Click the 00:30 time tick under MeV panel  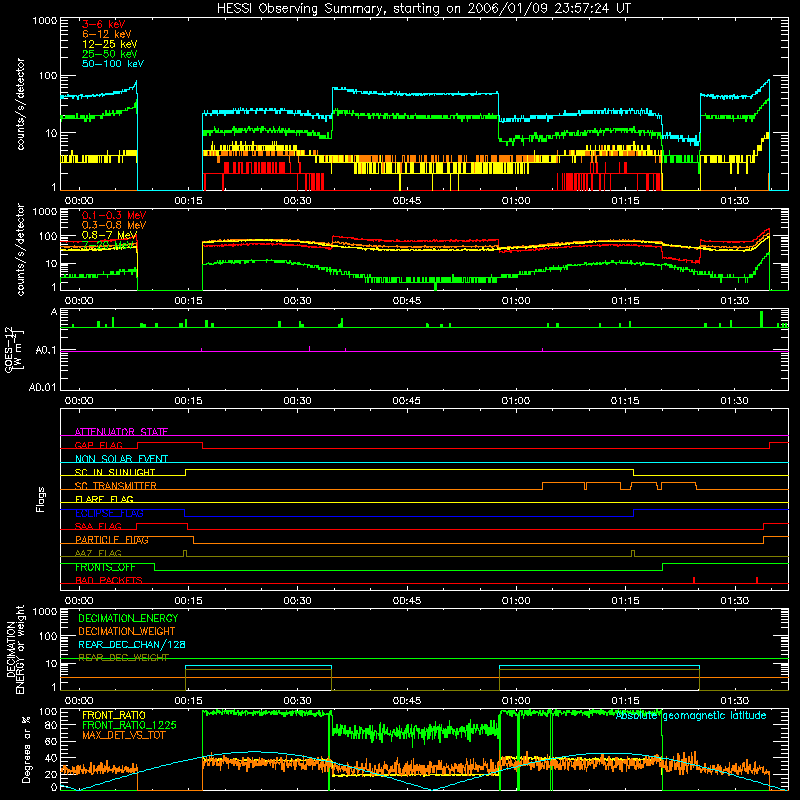[297, 301]
